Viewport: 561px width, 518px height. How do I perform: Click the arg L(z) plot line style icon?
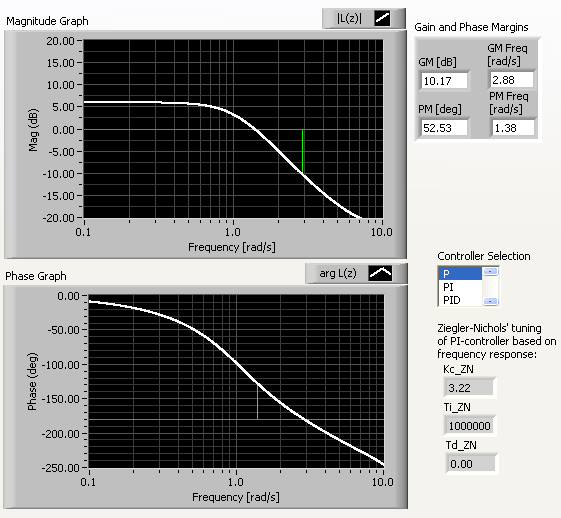(380, 273)
